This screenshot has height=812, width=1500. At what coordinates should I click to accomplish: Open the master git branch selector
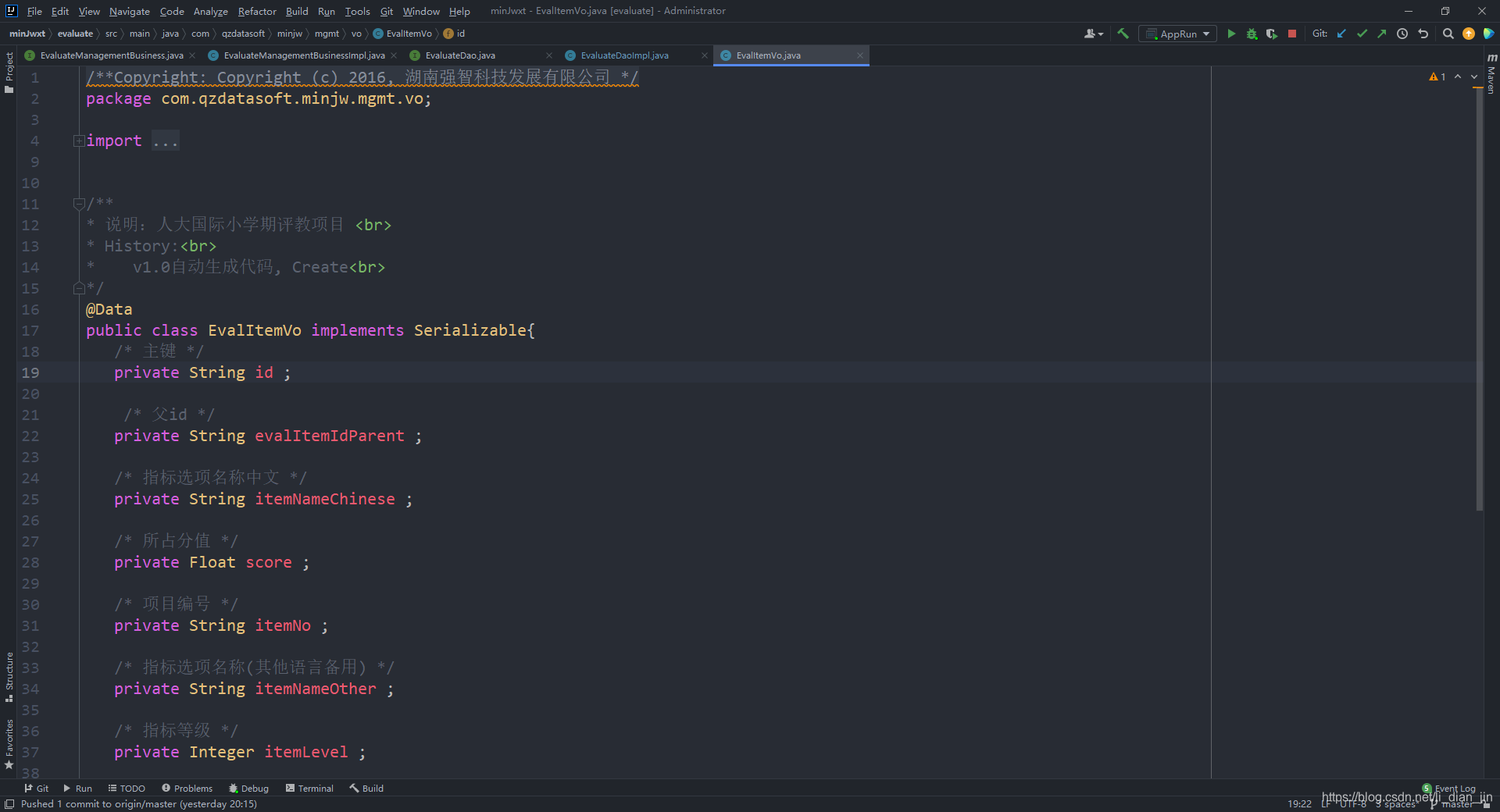pyautogui.click(x=1453, y=804)
